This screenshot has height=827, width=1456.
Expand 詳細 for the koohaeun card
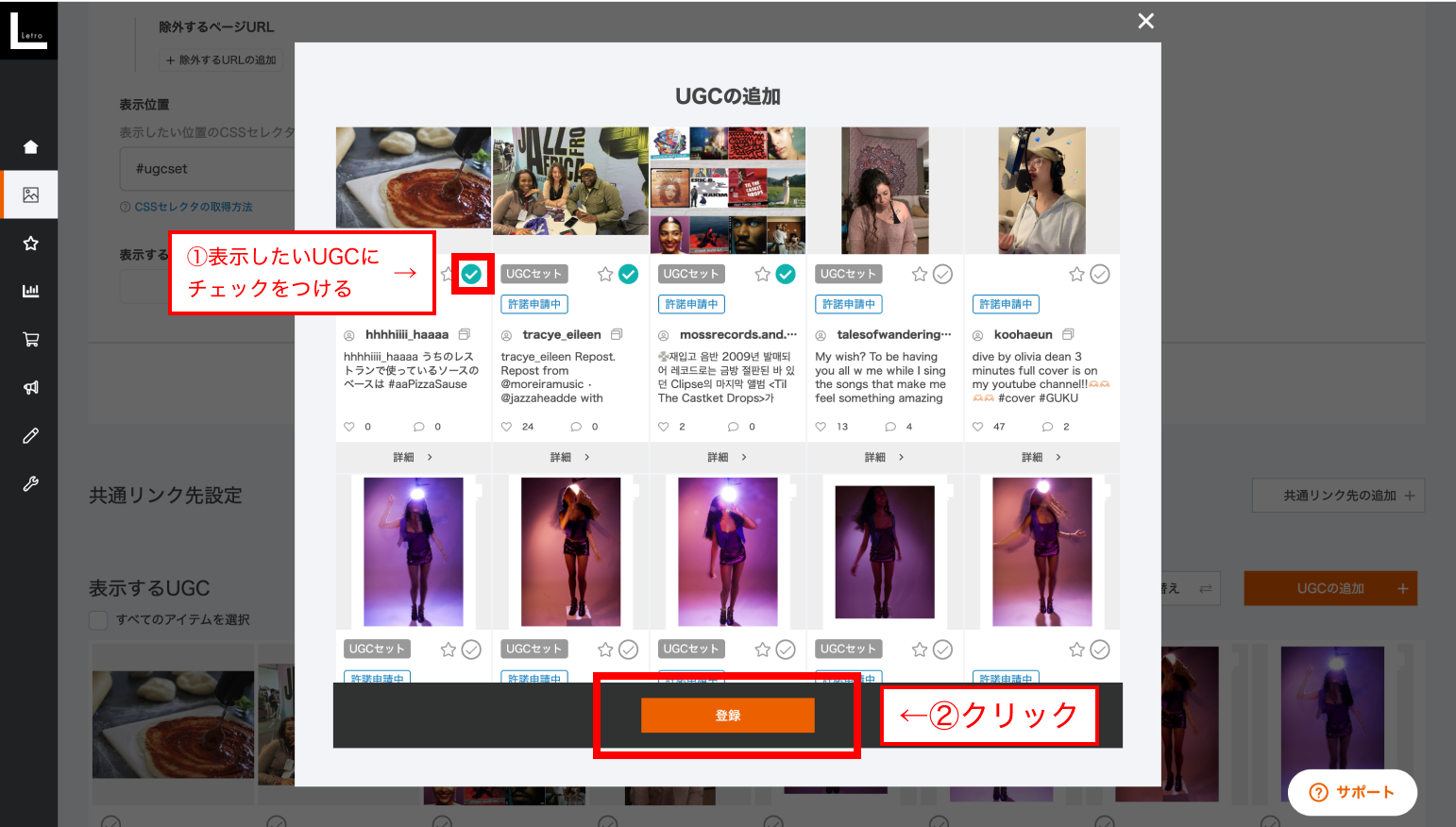[x=1041, y=457]
